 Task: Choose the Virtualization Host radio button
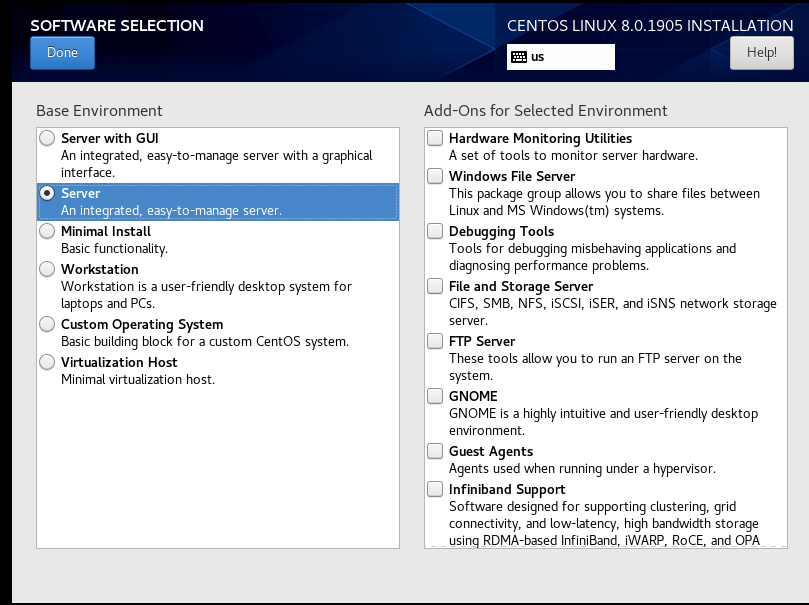[x=47, y=362]
